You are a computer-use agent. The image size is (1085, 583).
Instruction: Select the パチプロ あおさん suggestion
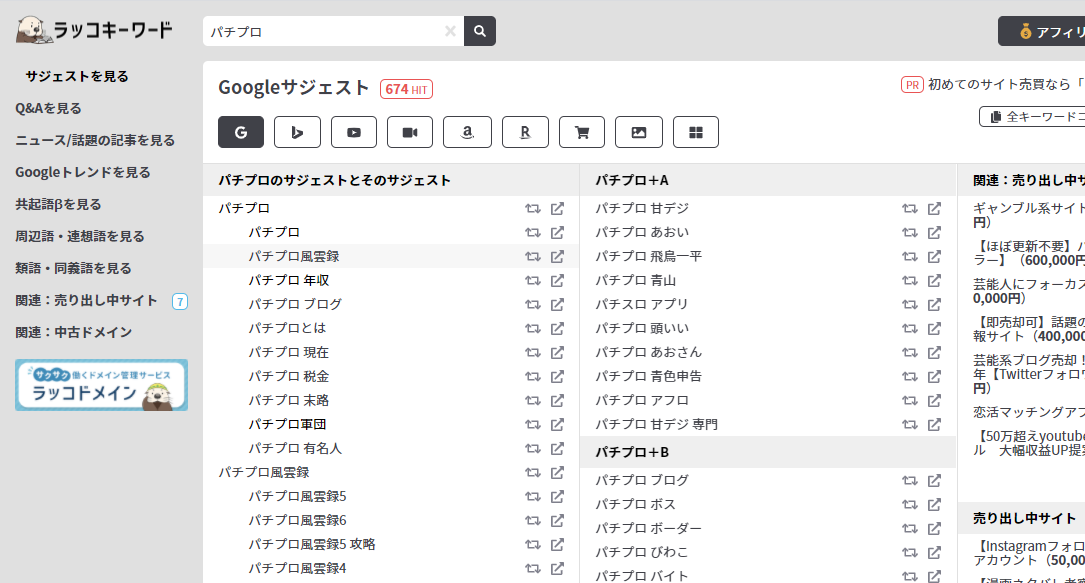tap(648, 353)
